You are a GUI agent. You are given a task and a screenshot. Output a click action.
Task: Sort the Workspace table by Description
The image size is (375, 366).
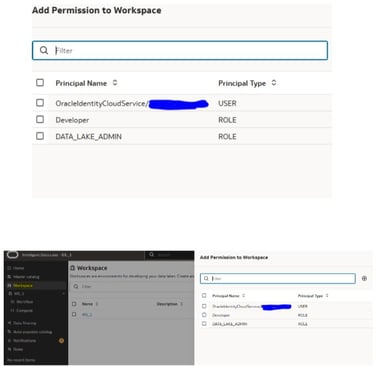[182, 304]
